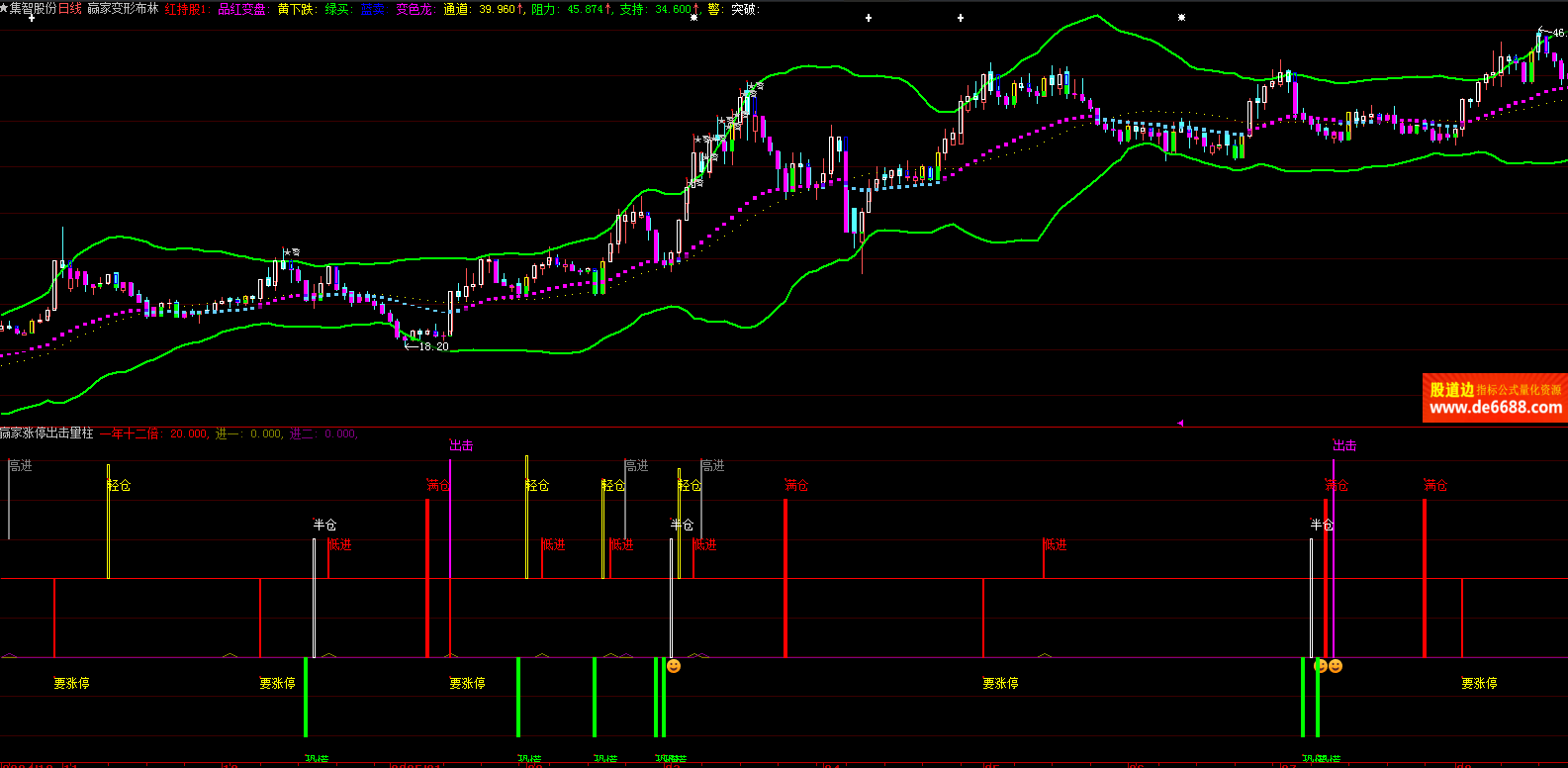This screenshot has height=768, width=1568.
Task: Click the white plus marker under 集智股份 title
Action: tap(32, 18)
